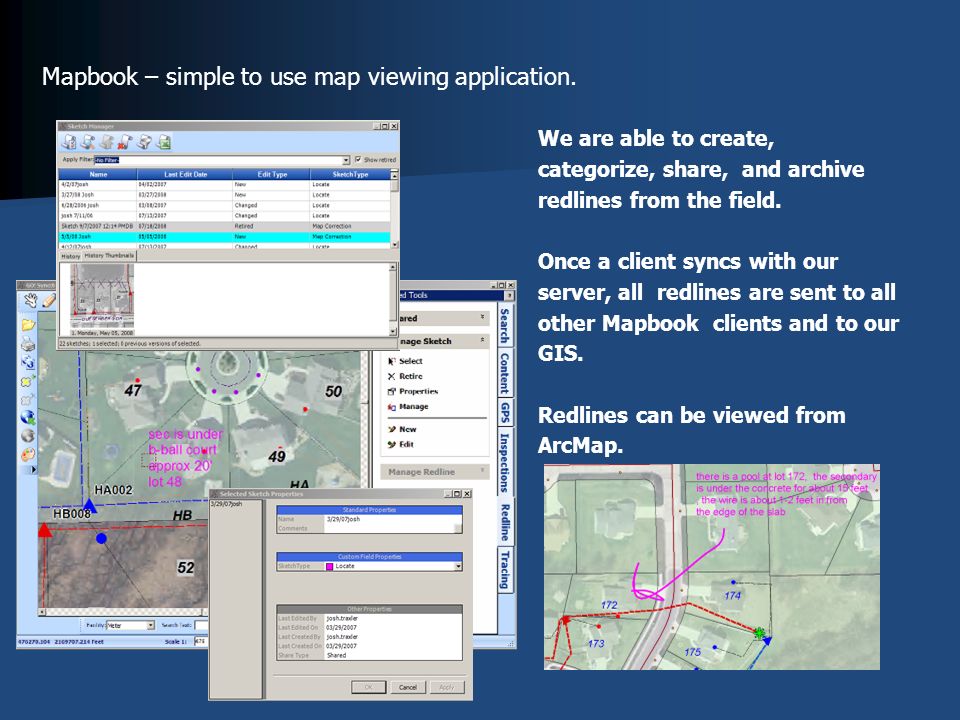Switch to the History tab
This screenshot has width=960, height=720.
[70, 256]
